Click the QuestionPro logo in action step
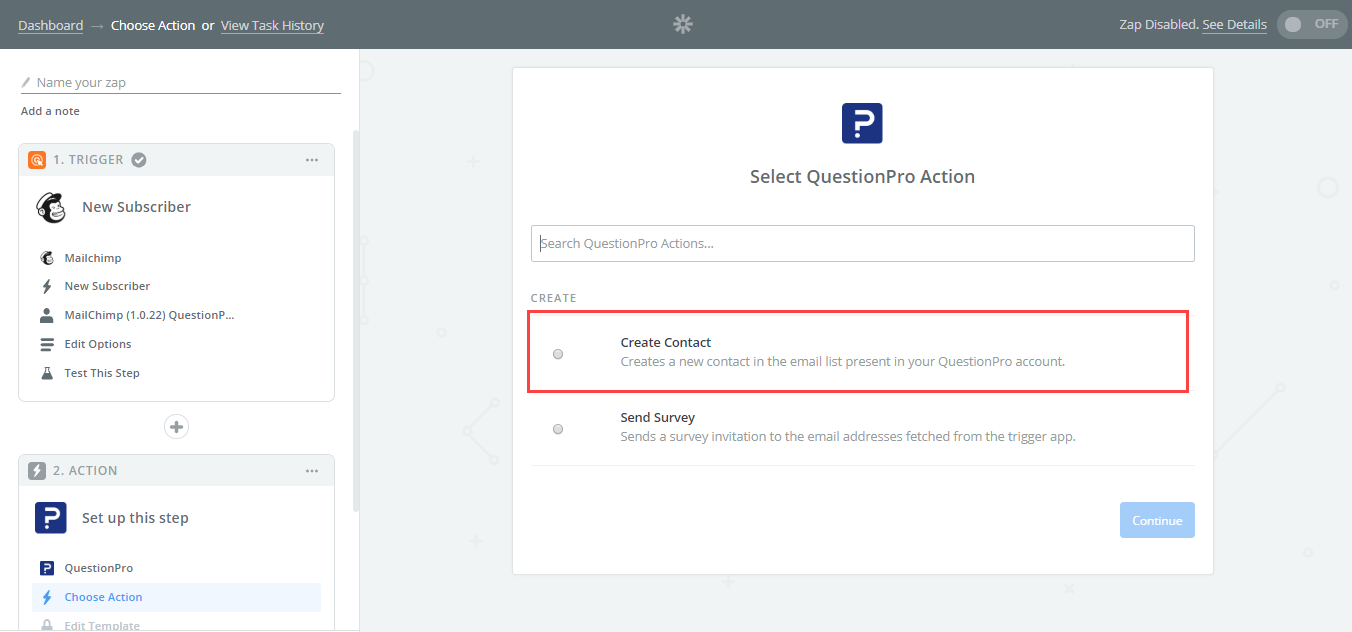The height and width of the screenshot is (632, 1352). click(51, 518)
